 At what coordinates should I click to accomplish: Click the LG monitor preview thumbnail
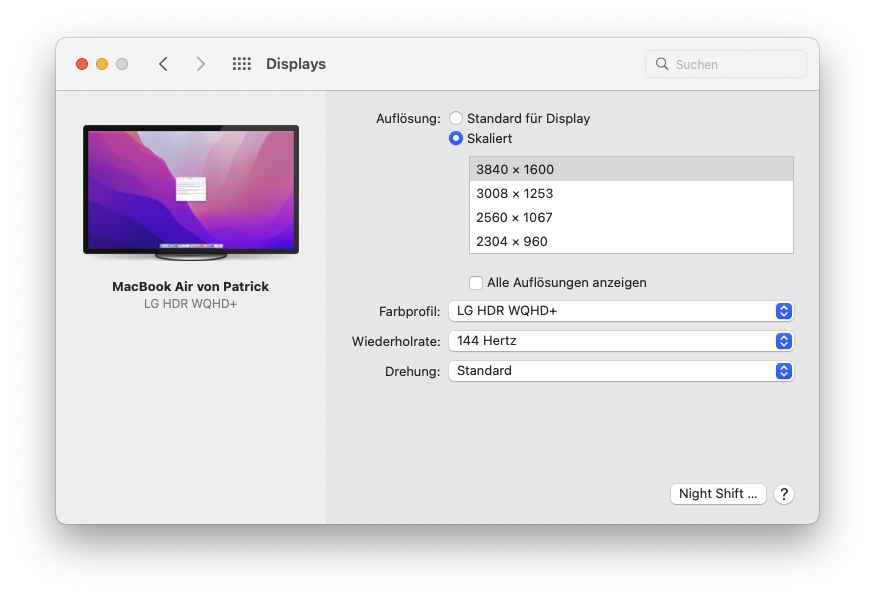(x=191, y=192)
